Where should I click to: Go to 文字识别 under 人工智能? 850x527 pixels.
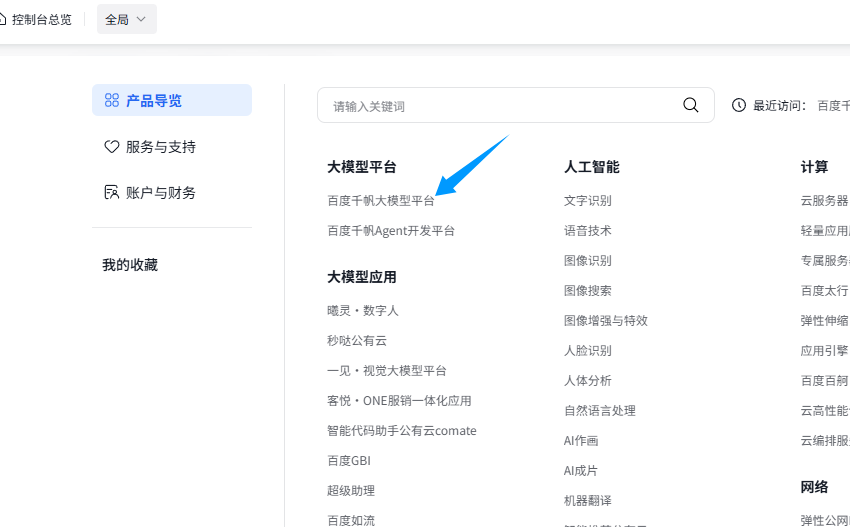click(588, 200)
